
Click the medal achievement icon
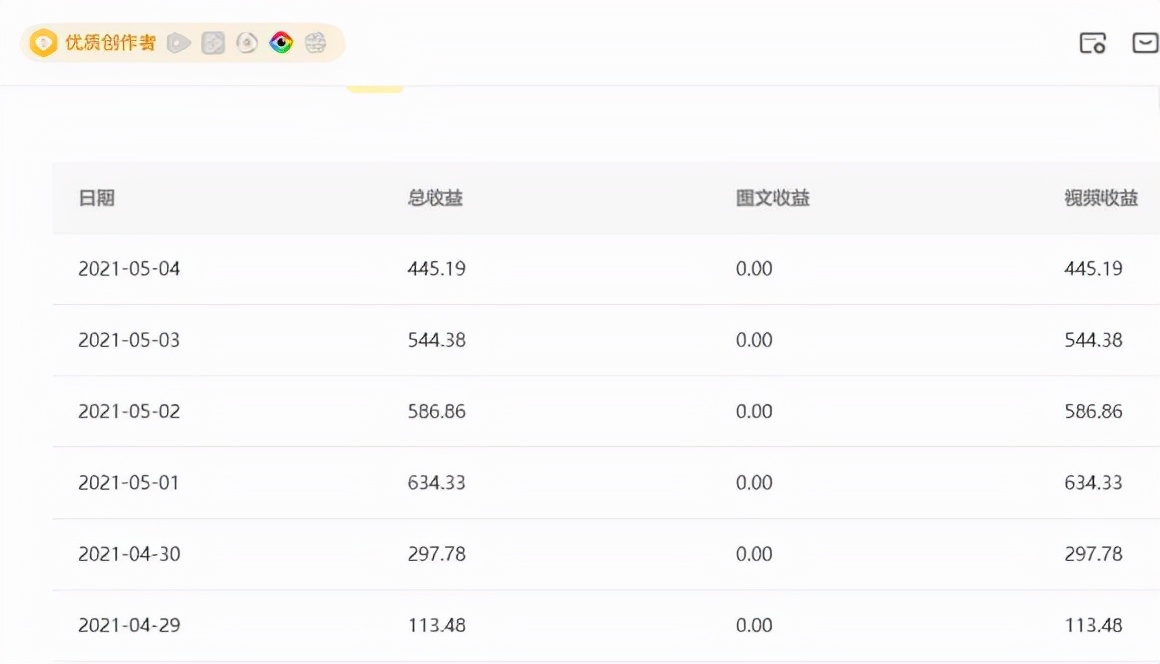[x=246, y=43]
